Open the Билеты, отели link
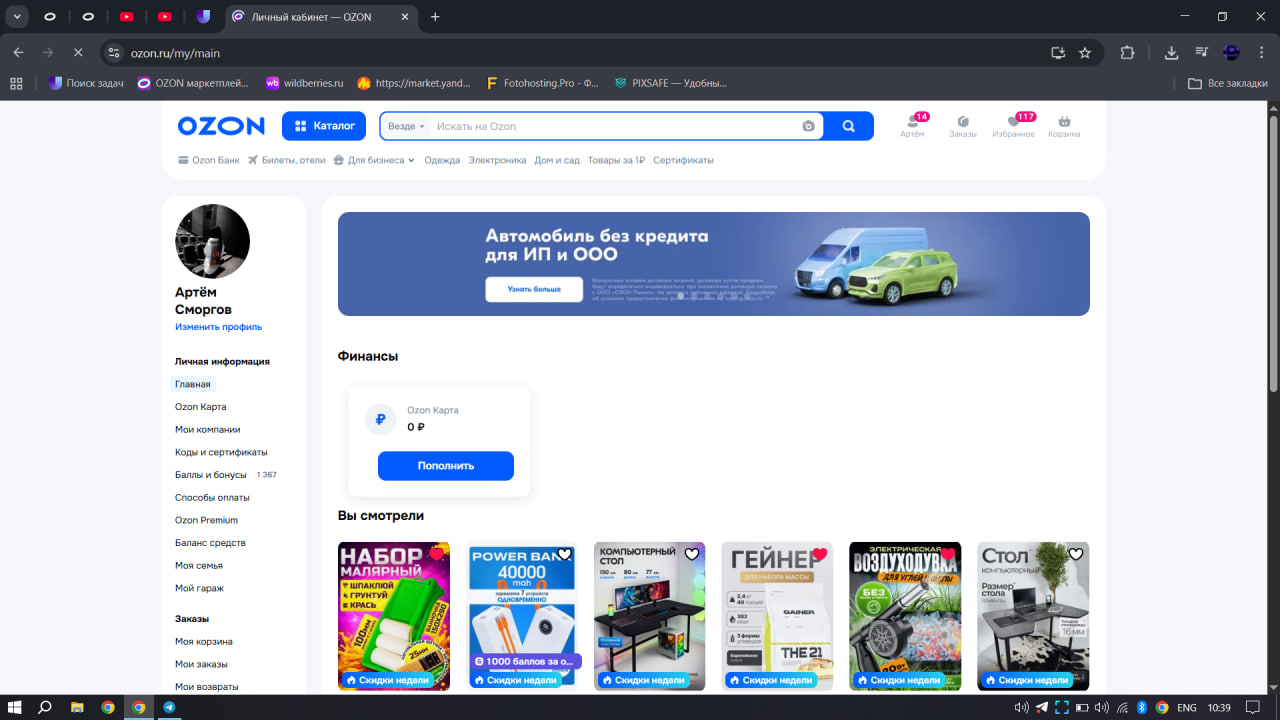 (286, 160)
